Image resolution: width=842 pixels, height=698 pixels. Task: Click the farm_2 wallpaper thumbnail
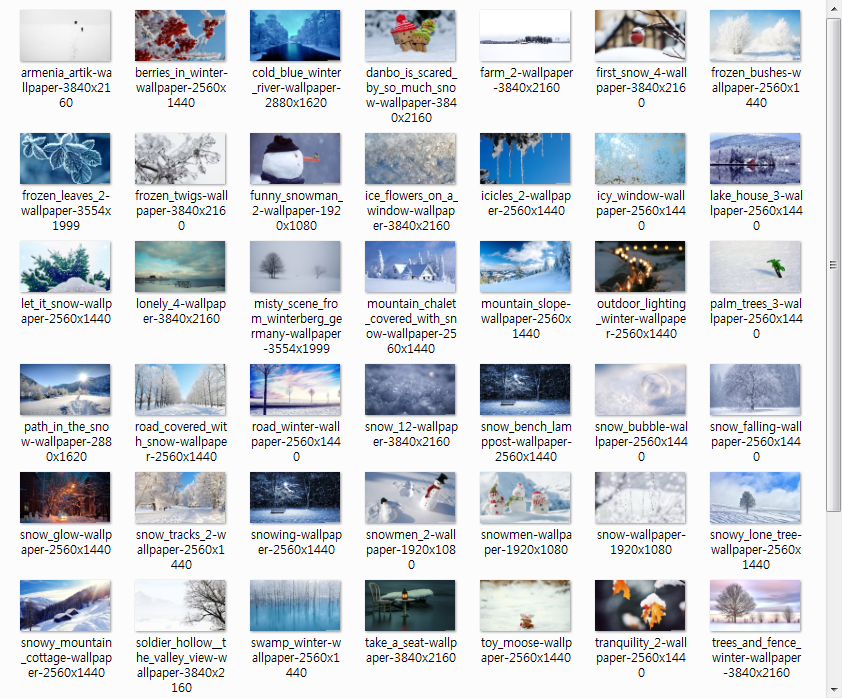tap(525, 35)
